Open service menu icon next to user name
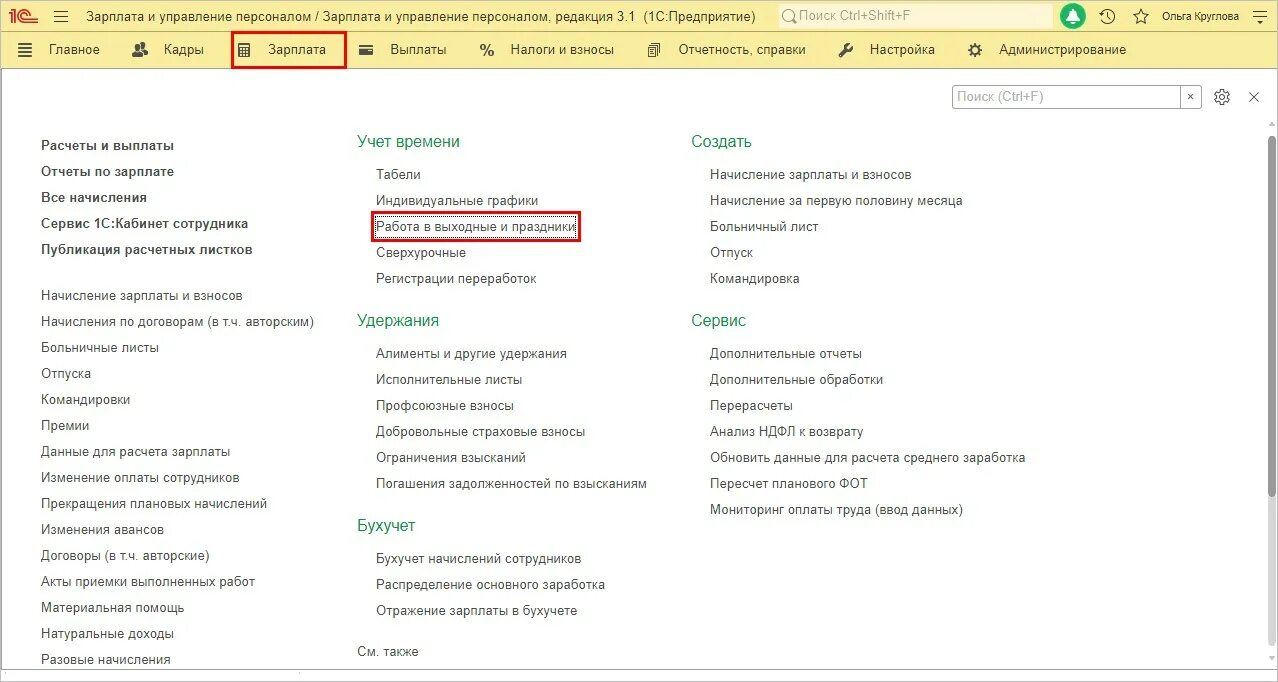 1259,16
